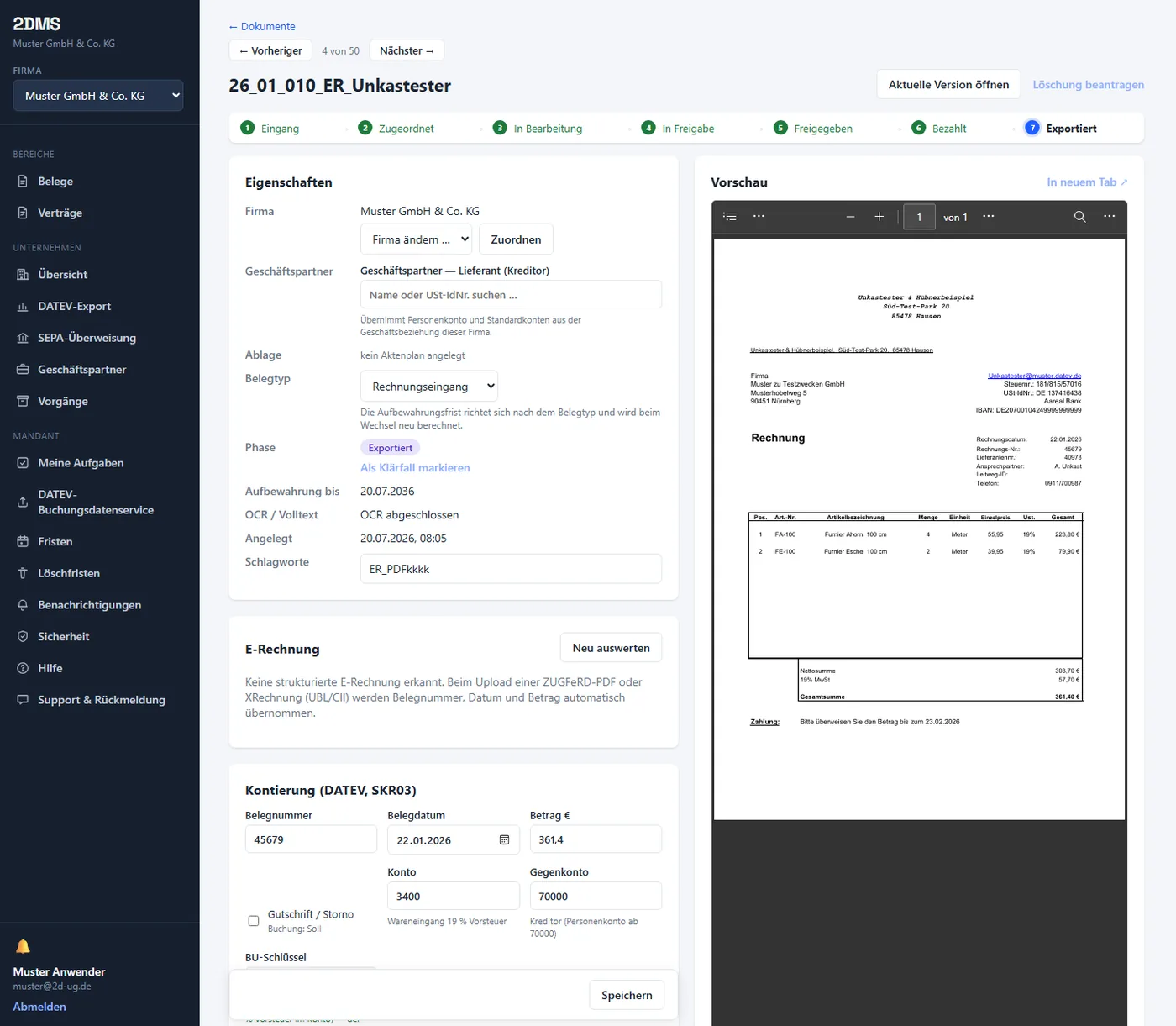Image resolution: width=1176 pixels, height=1026 pixels.
Task: Click Als Klärfall markieren
Action: (x=415, y=468)
